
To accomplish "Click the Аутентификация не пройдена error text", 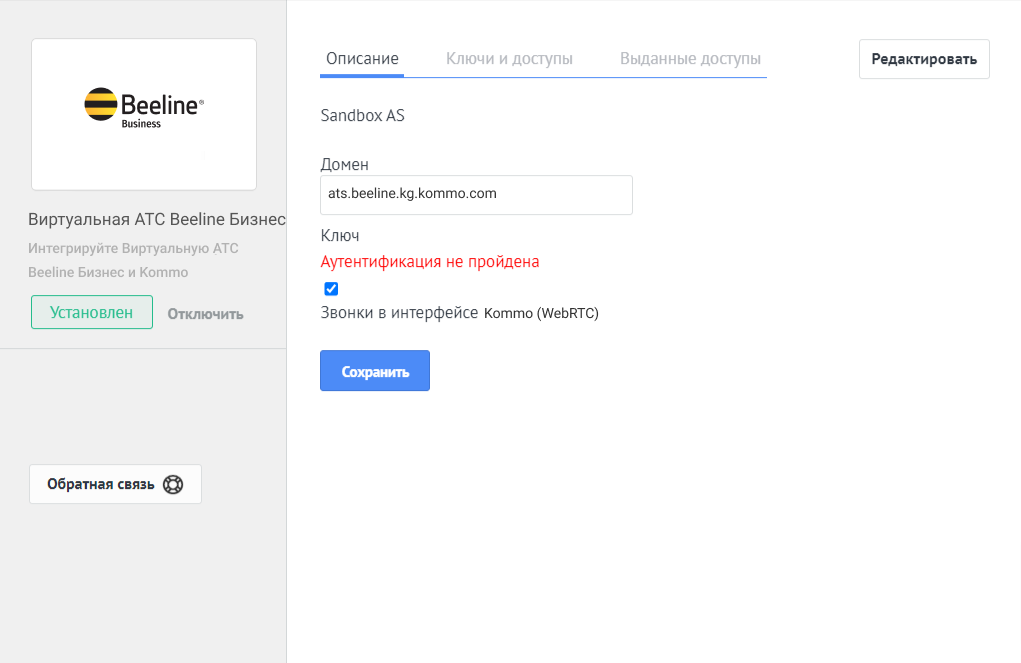I will tap(430, 262).
